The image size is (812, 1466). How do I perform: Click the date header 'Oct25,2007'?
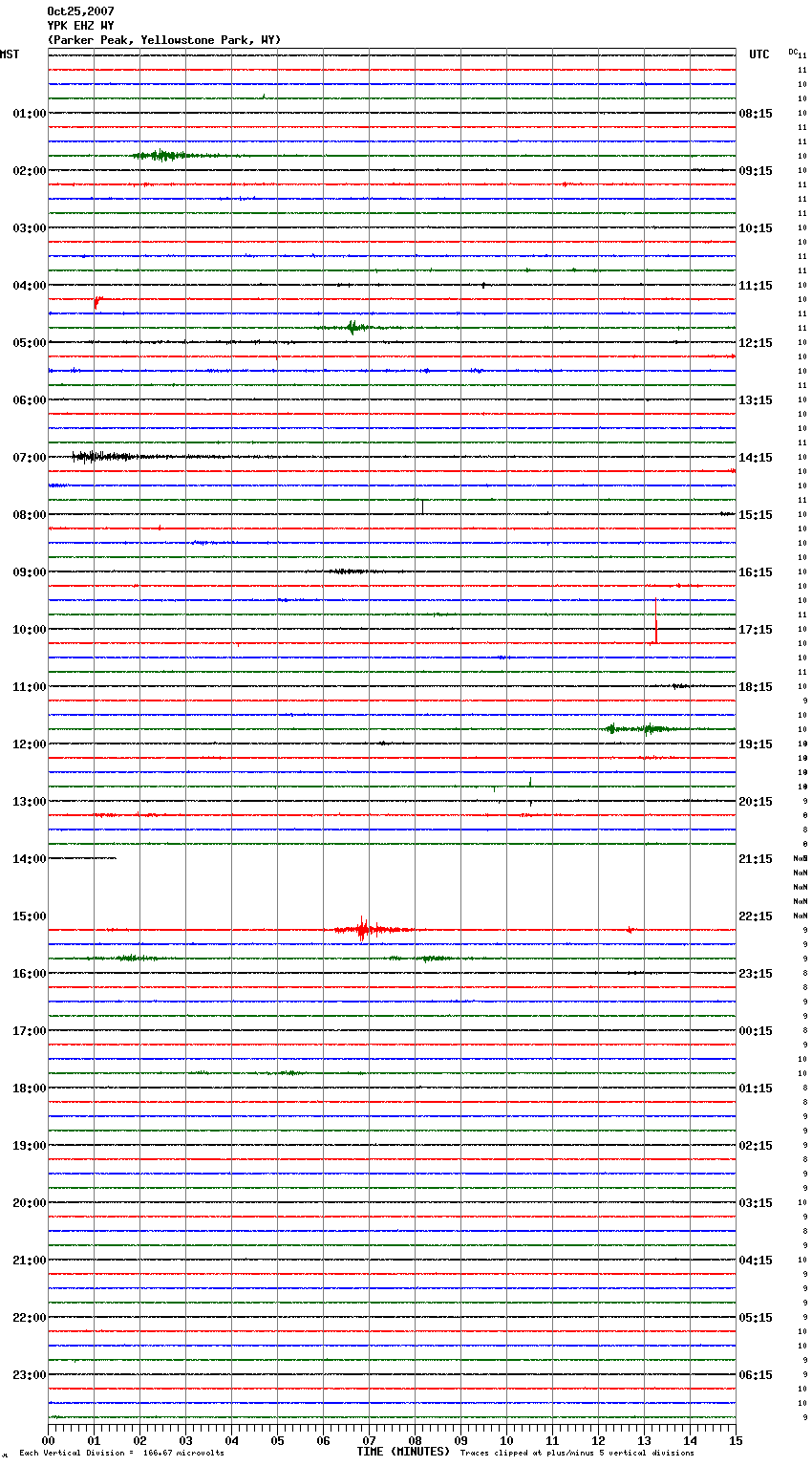(80, 11)
